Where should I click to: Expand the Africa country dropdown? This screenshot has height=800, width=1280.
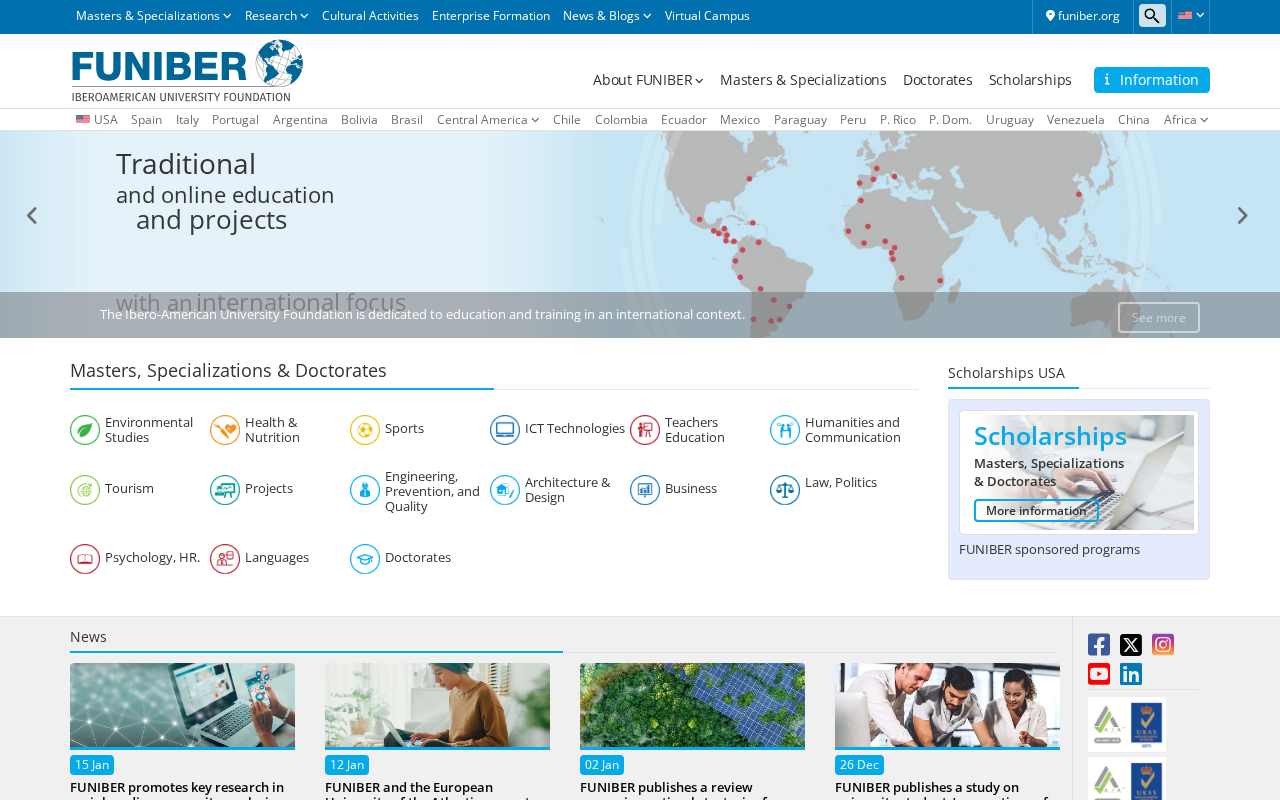(x=1186, y=120)
